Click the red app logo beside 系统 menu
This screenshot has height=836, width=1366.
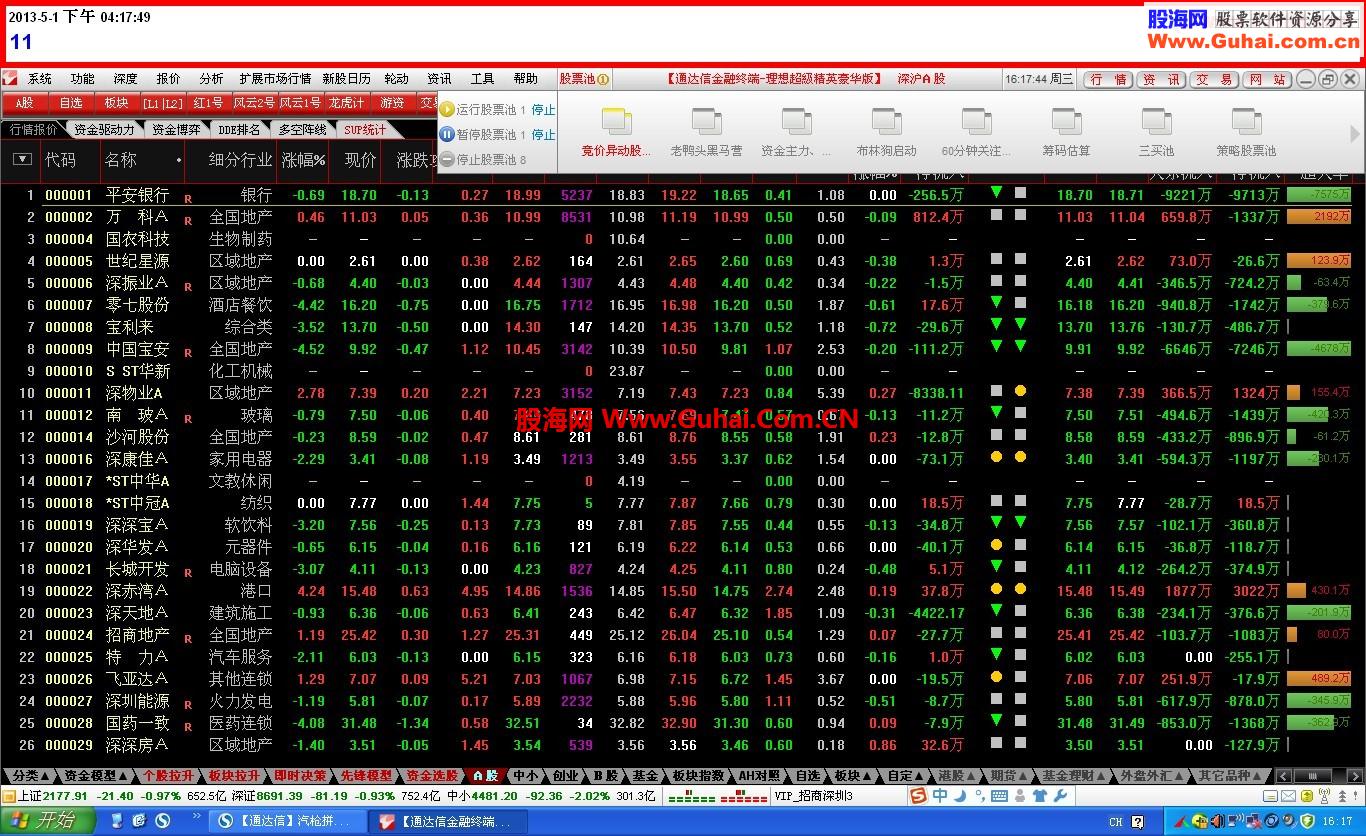coord(10,78)
